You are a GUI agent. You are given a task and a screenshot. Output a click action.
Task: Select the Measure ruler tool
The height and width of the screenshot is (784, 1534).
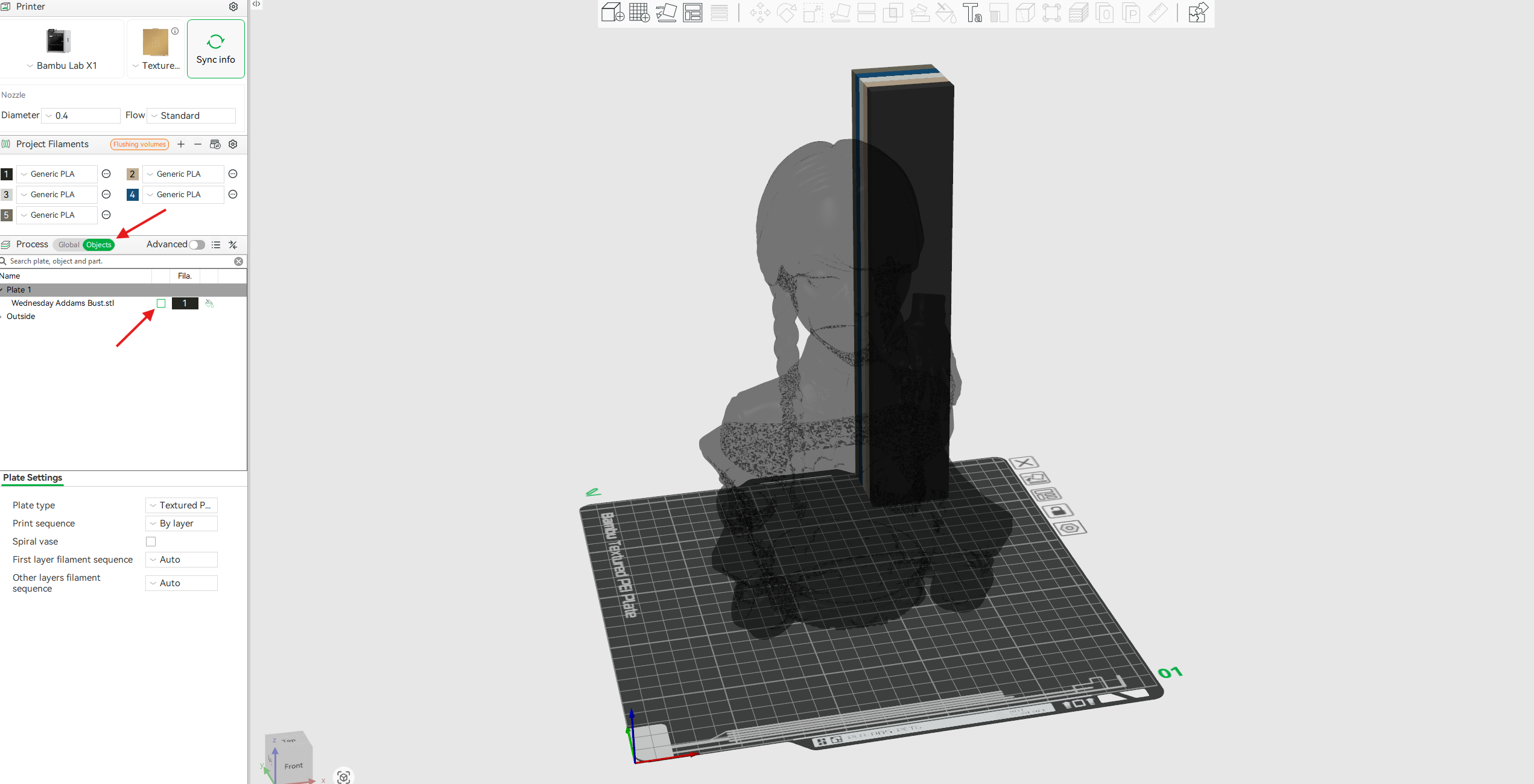click(1158, 12)
